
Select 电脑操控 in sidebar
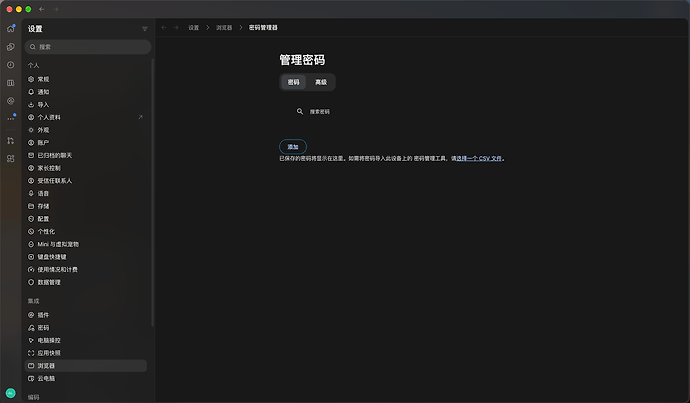pyautogui.click(x=86, y=341)
